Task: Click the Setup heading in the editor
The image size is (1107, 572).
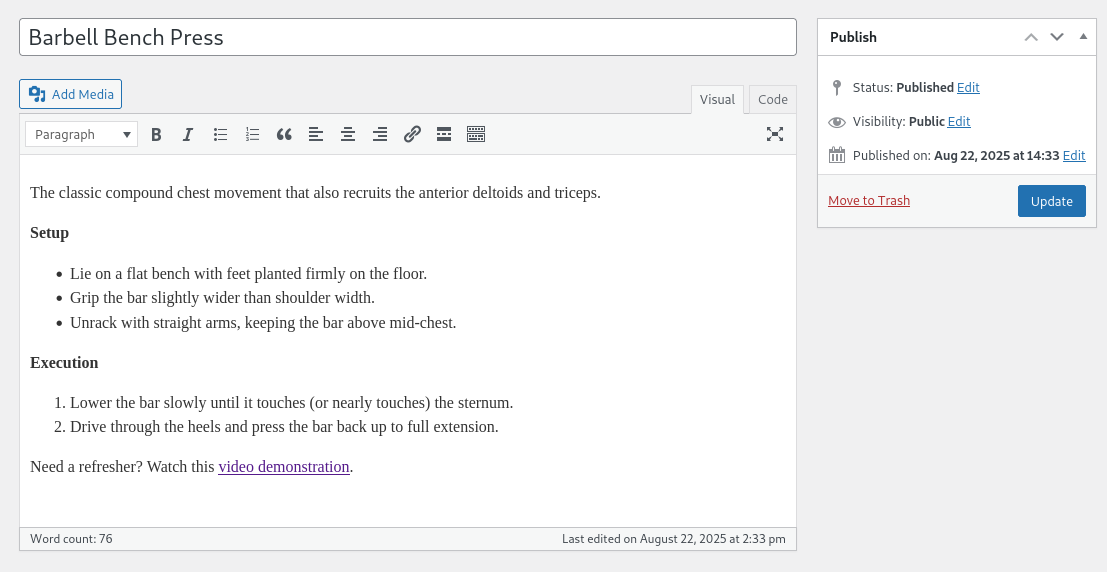Action: point(49,233)
